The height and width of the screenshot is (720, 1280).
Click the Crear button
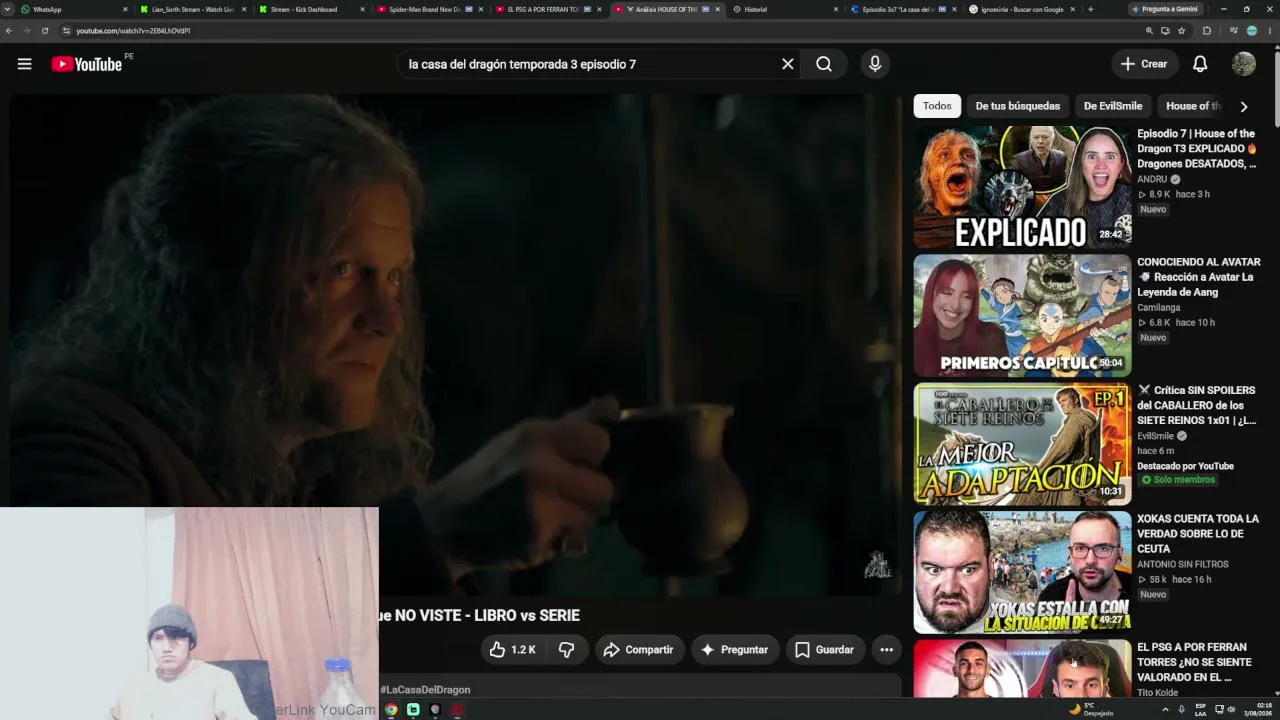[1144, 64]
